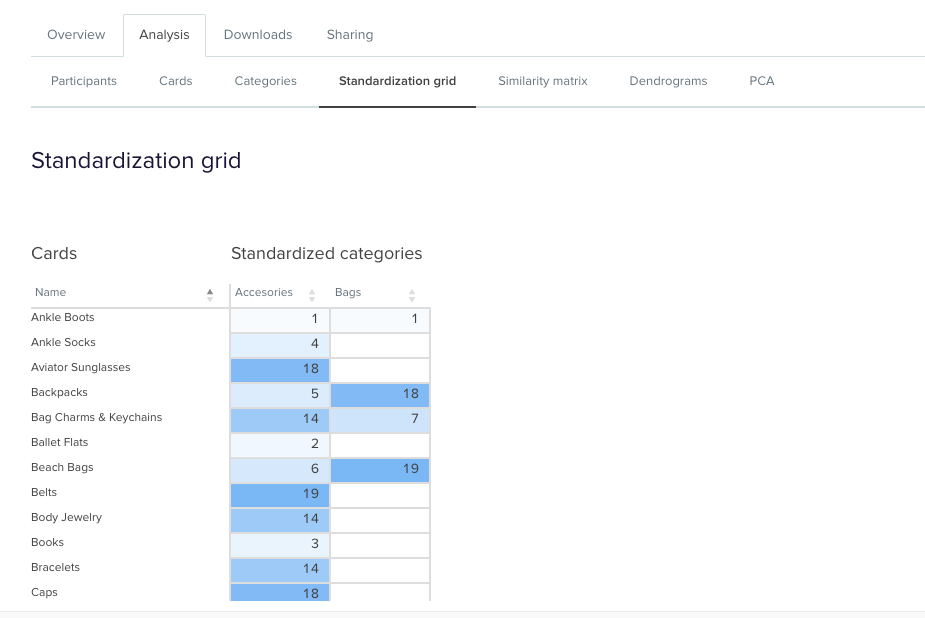Click Beach Bags Accesories cell 6
Image resolution: width=925 pixels, height=618 pixels.
coord(280,470)
